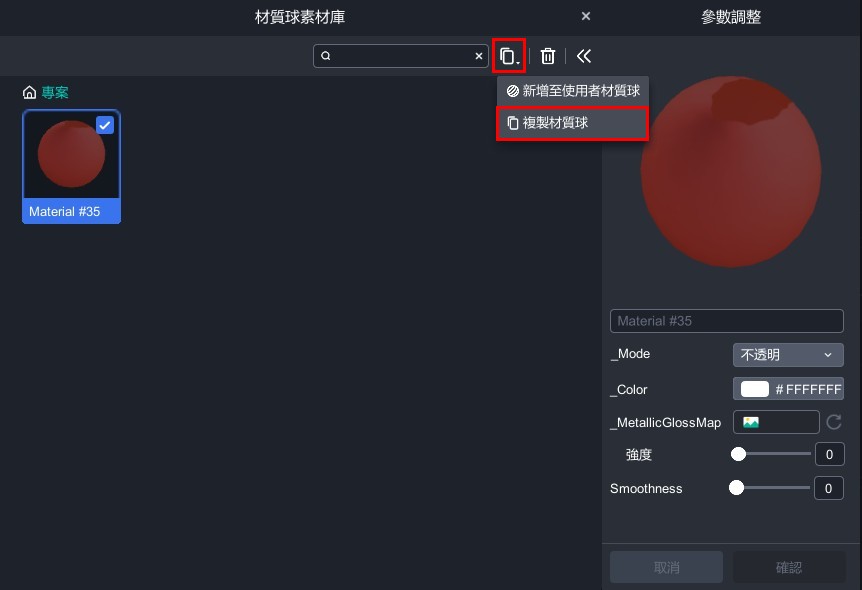Click the trash delete icon

point(548,56)
